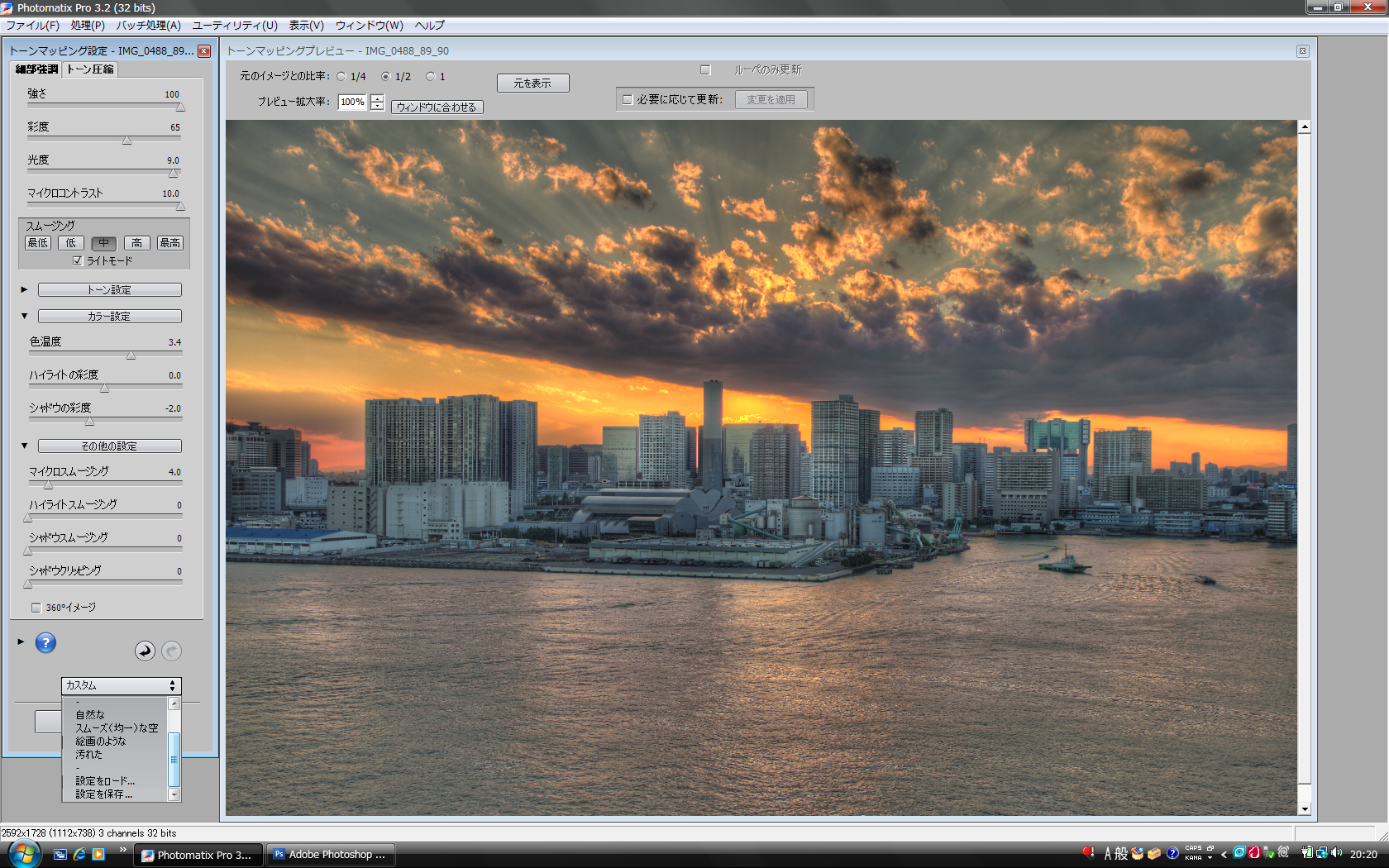Viewport: 1389px width, 868px height.
Task: Open the language bar options arrow
Action: [1210, 858]
